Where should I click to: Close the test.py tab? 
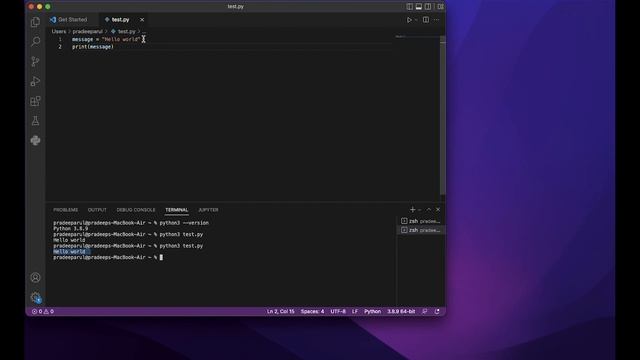(142, 20)
